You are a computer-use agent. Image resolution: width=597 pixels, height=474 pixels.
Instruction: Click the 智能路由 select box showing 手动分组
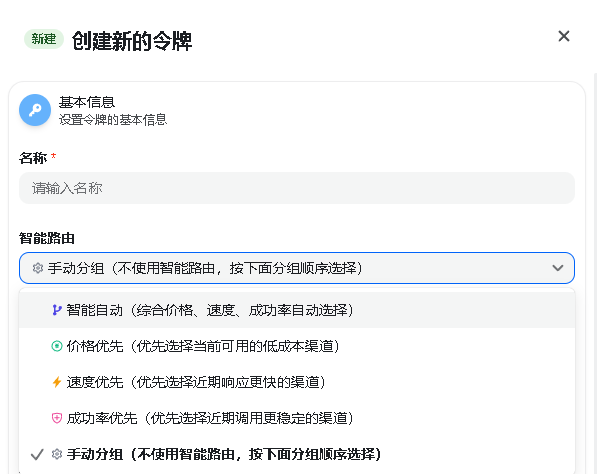[297, 268]
